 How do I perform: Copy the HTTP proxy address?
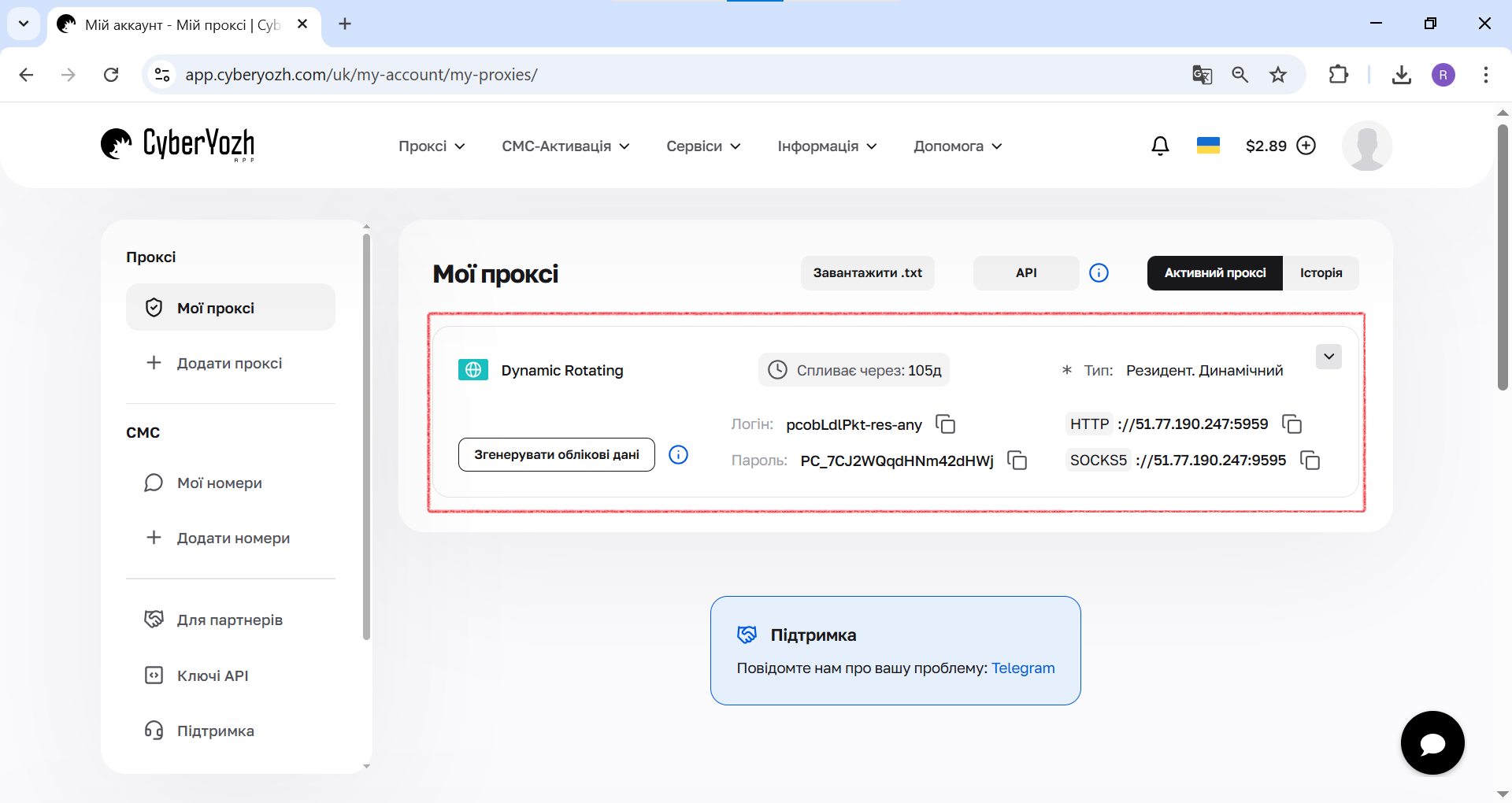(x=1291, y=424)
